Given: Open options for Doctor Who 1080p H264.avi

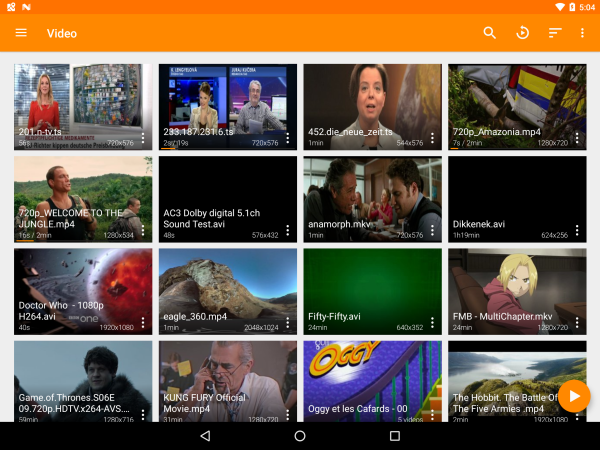Looking at the screenshot, I should point(143,323).
